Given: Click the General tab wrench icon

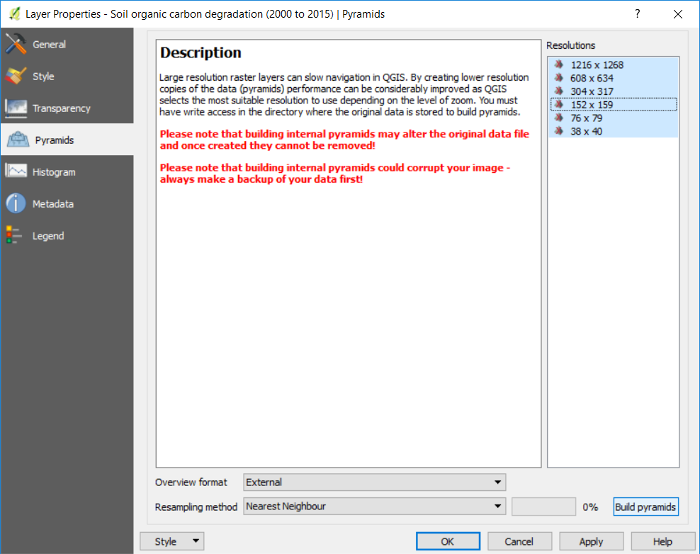Looking at the screenshot, I should pyautogui.click(x=16, y=44).
